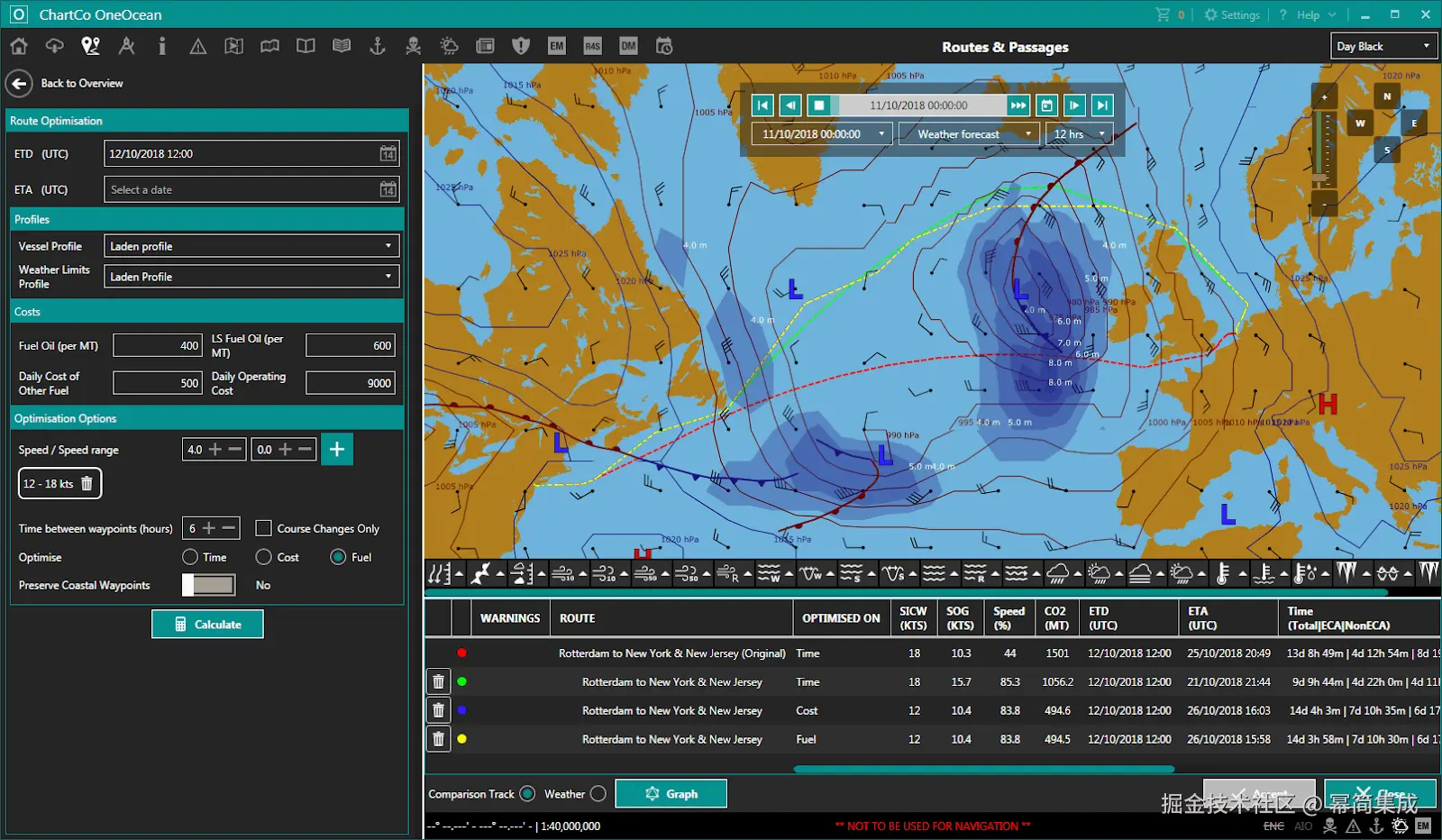Open the Graph comparison view

click(671, 793)
